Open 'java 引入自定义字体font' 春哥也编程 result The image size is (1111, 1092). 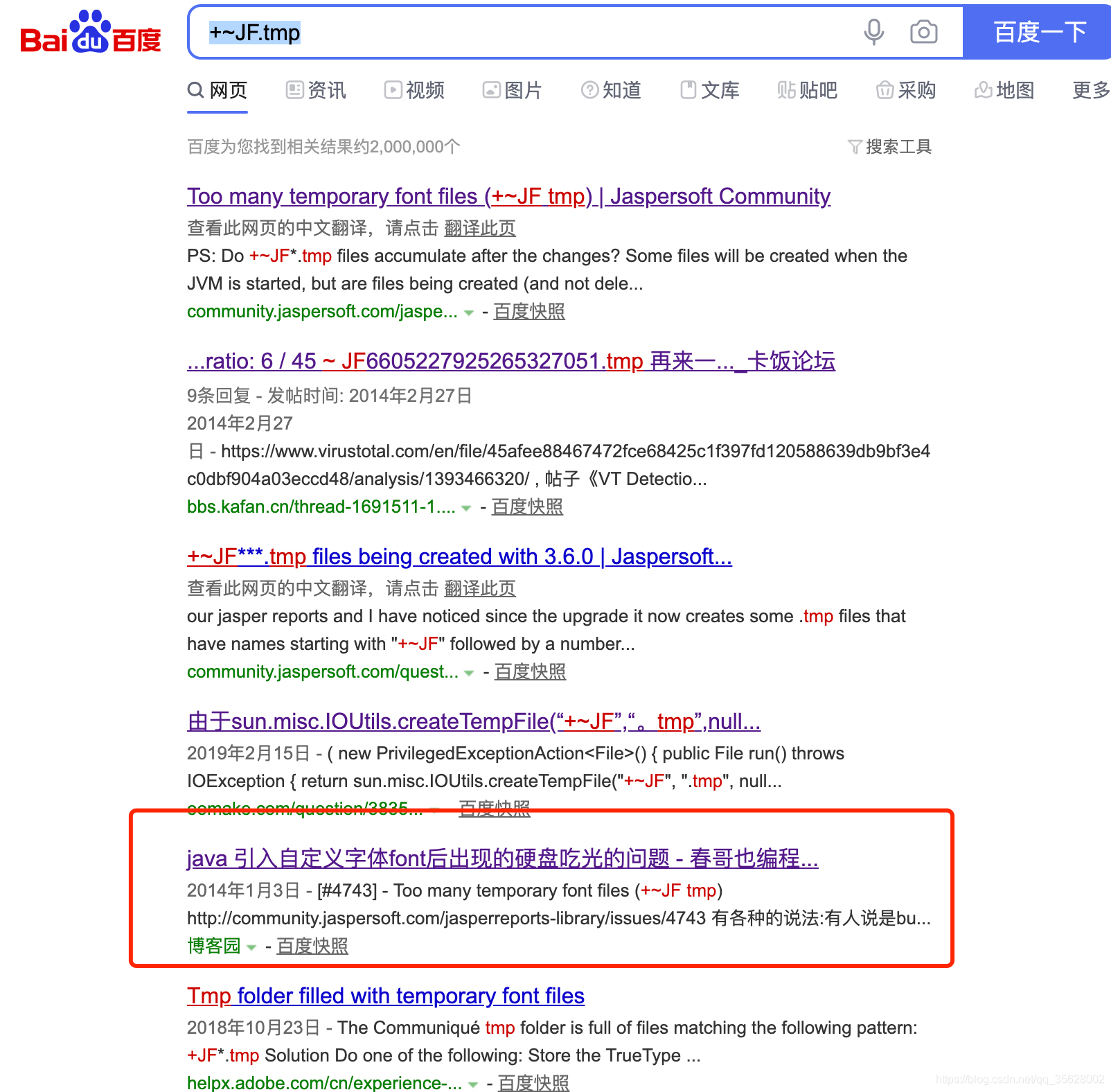pyautogui.click(x=503, y=859)
